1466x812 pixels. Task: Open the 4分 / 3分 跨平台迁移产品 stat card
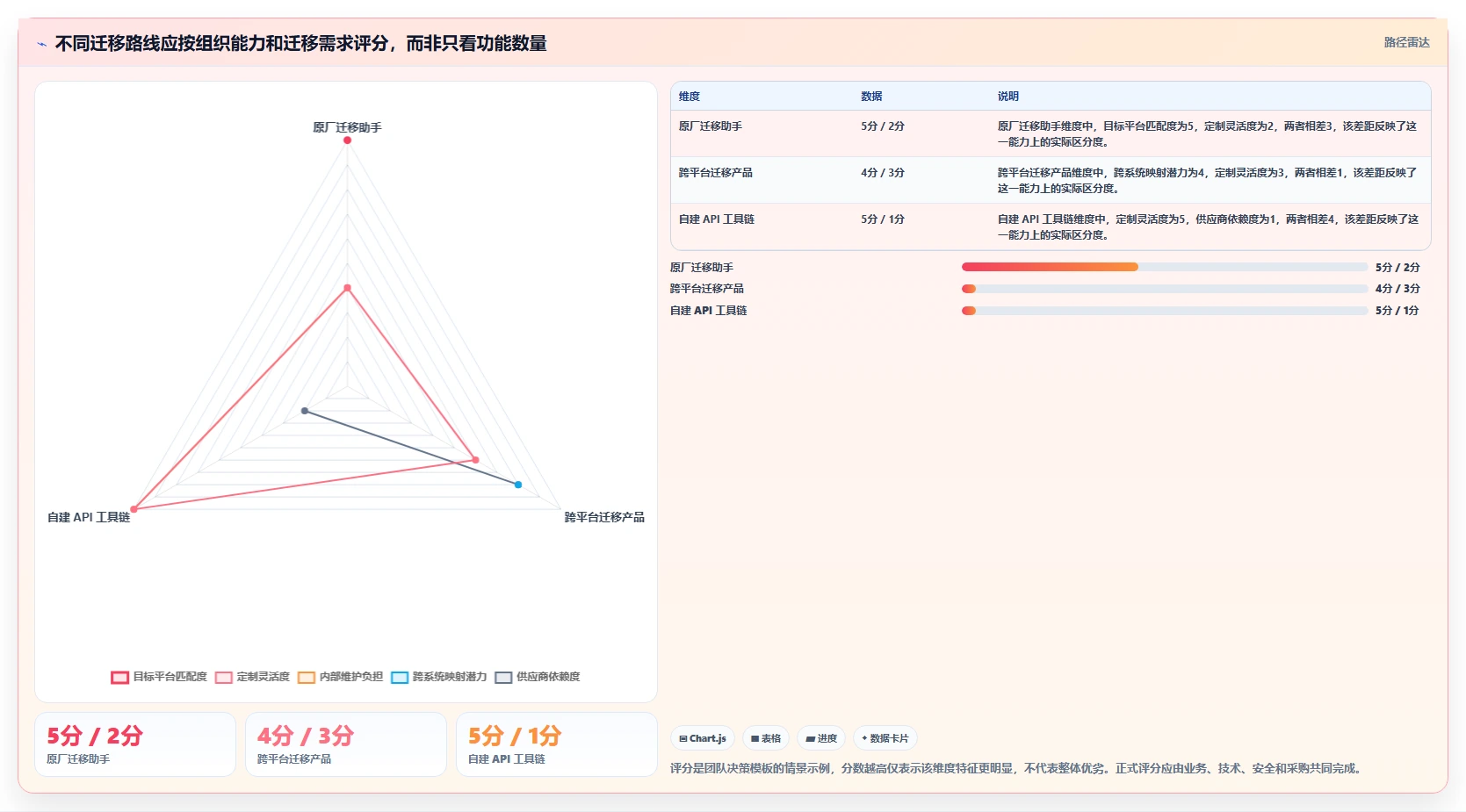346,744
